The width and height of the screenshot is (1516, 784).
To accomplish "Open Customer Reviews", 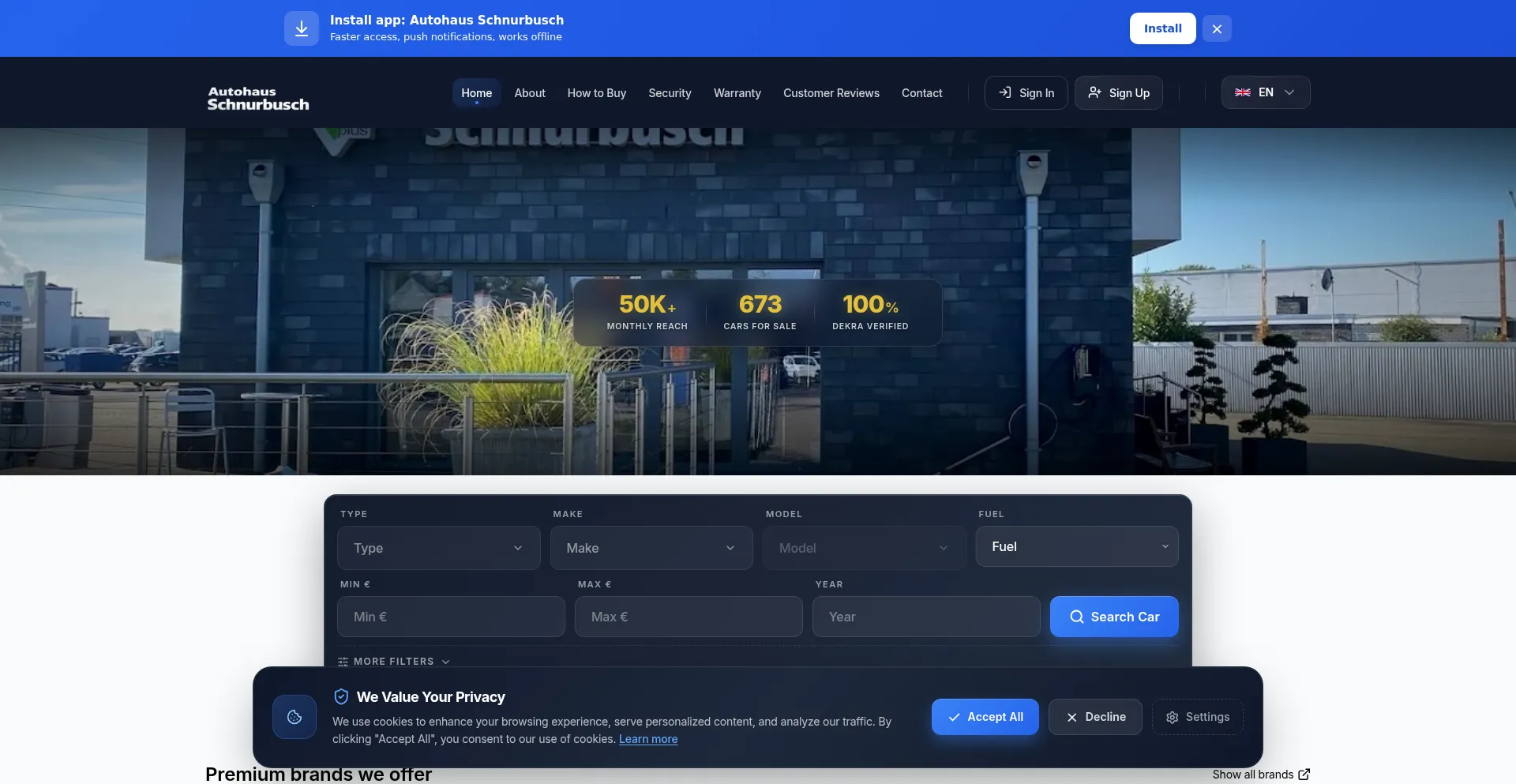I will click(831, 93).
